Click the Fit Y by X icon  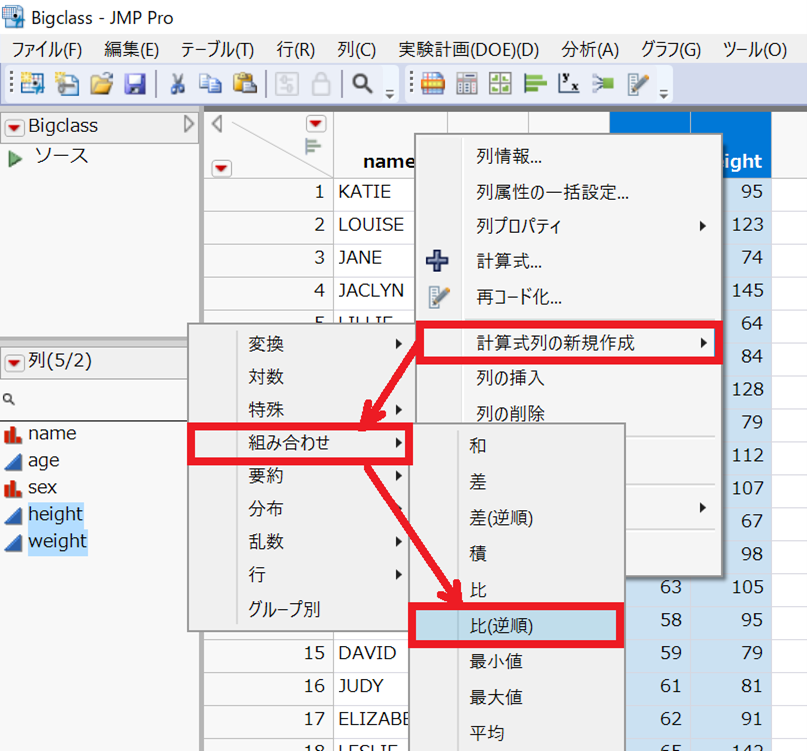[x=569, y=83]
